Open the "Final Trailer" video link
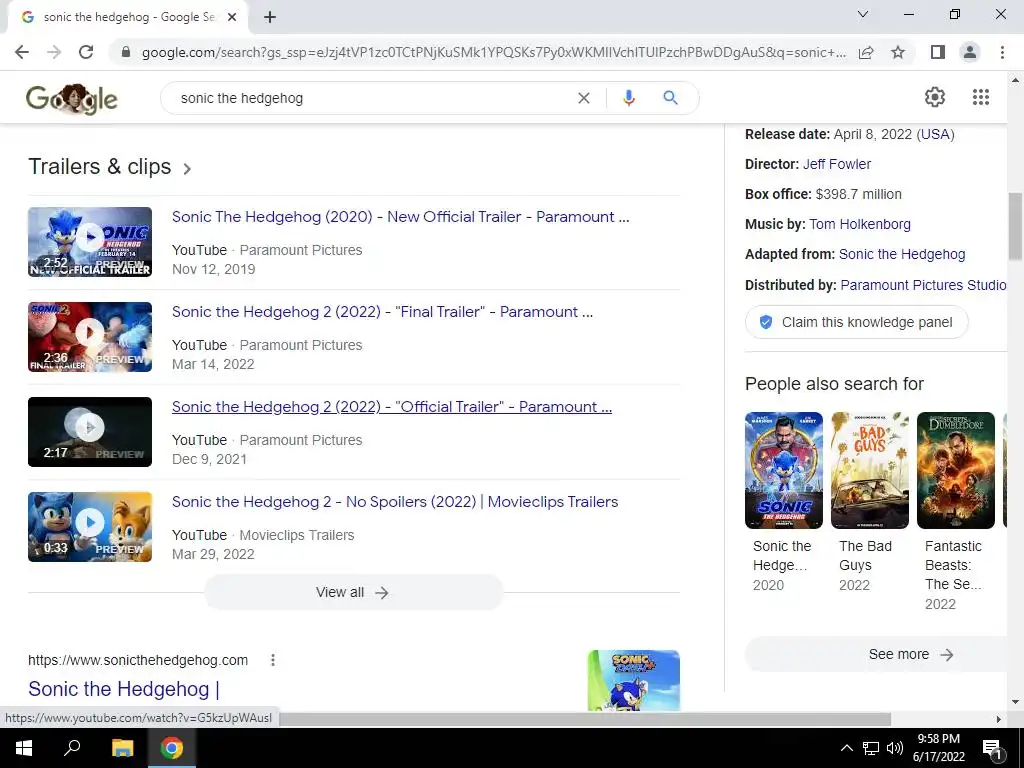Viewport: 1024px width, 768px height. coord(382,312)
